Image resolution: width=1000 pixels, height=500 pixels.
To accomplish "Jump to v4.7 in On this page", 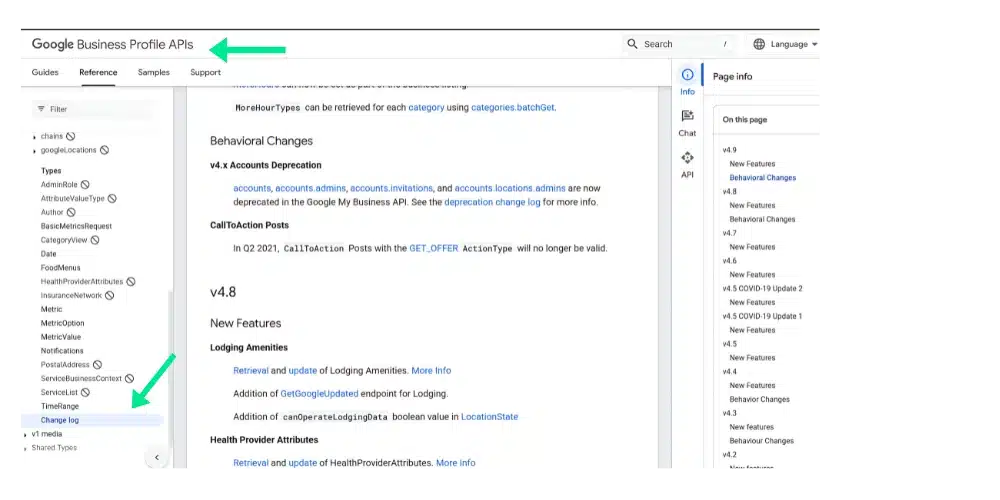I will tap(729, 233).
